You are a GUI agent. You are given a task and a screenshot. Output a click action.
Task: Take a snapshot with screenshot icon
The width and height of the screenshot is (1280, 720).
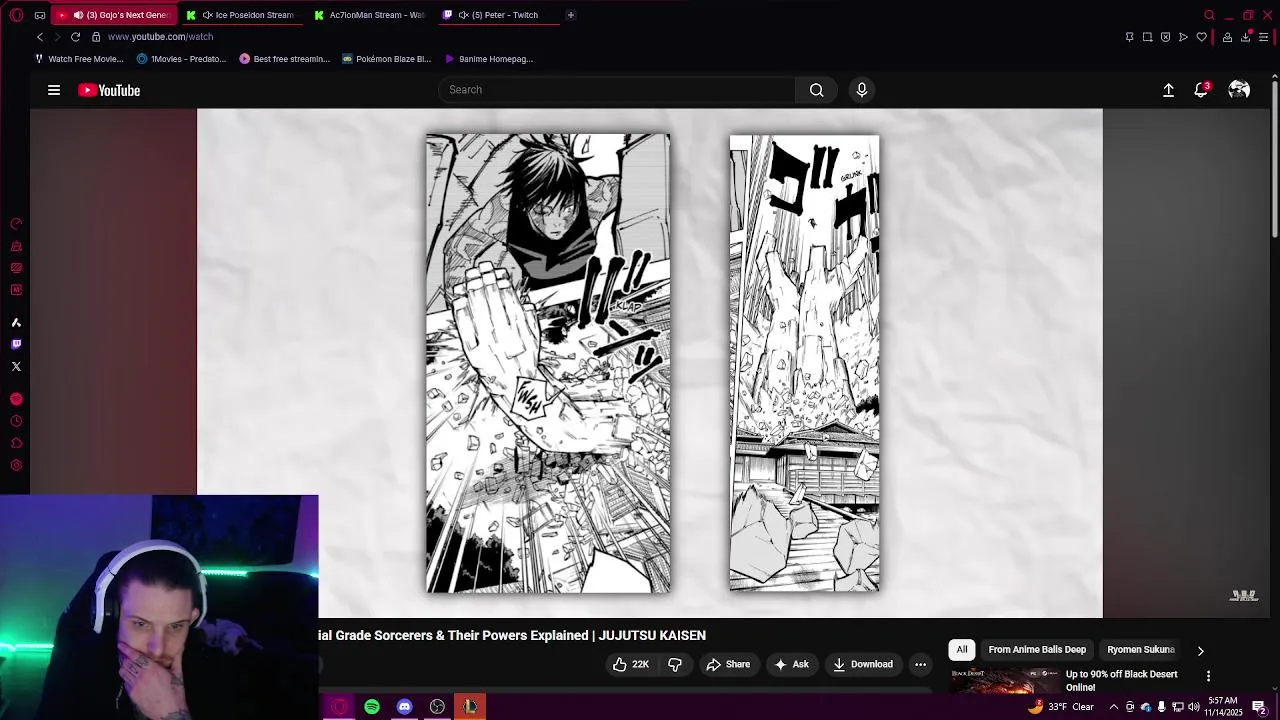tap(1147, 37)
